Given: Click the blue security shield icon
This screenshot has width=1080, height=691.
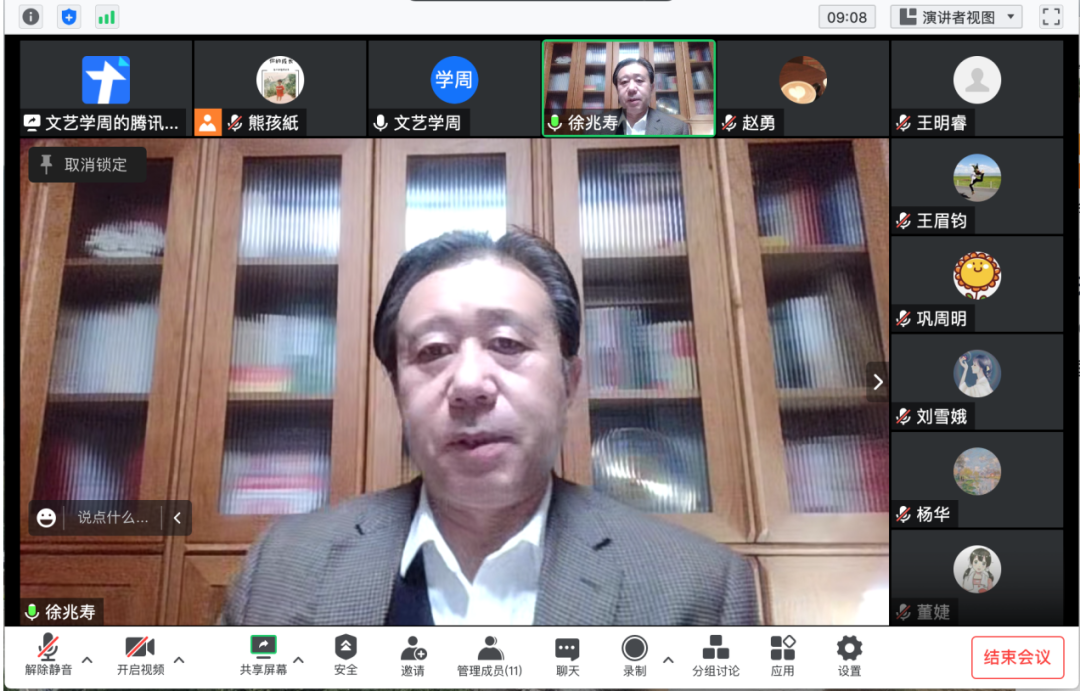Looking at the screenshot, I should [x=69, y=16].
